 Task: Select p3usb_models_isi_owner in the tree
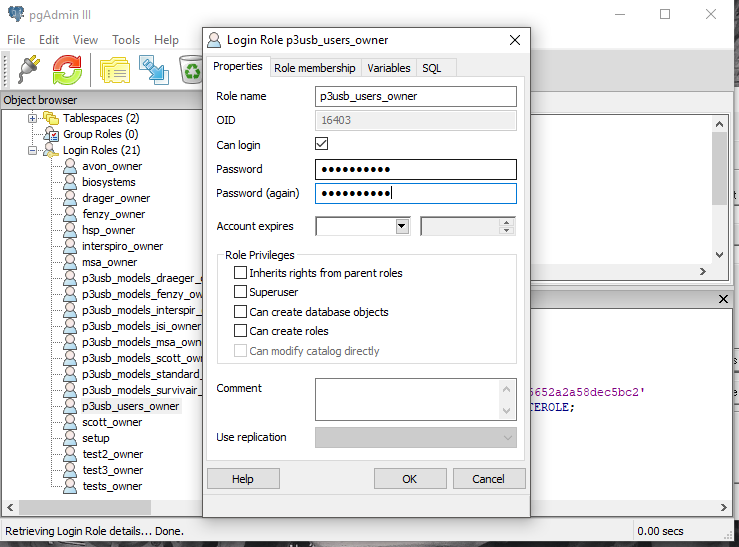[x=141, y=326]
